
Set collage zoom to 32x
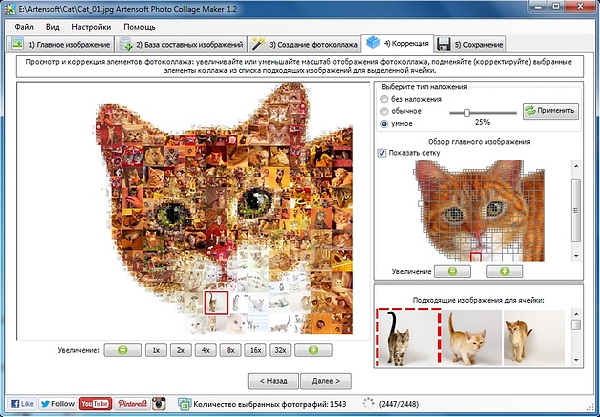click(280, 350)
